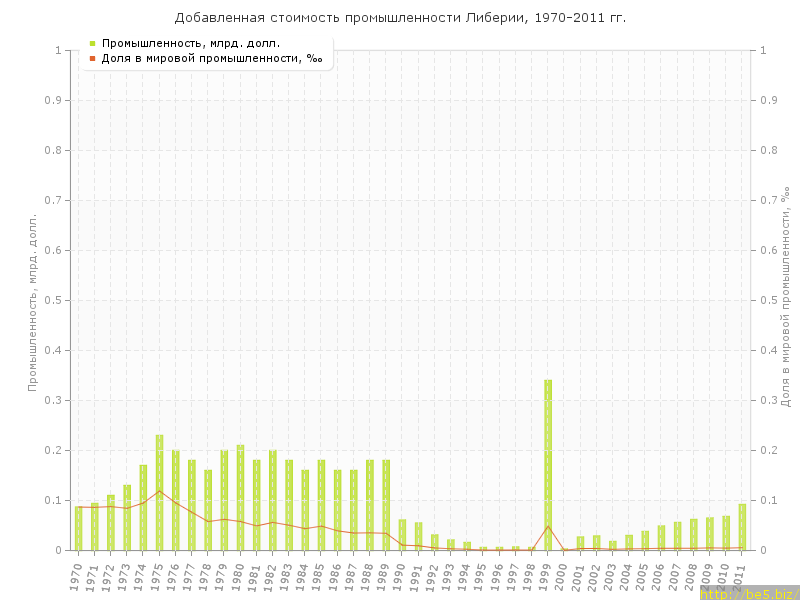
Task: Click the orange line peak at 1975
Action: pyautogui.click(x=159, y=490)
